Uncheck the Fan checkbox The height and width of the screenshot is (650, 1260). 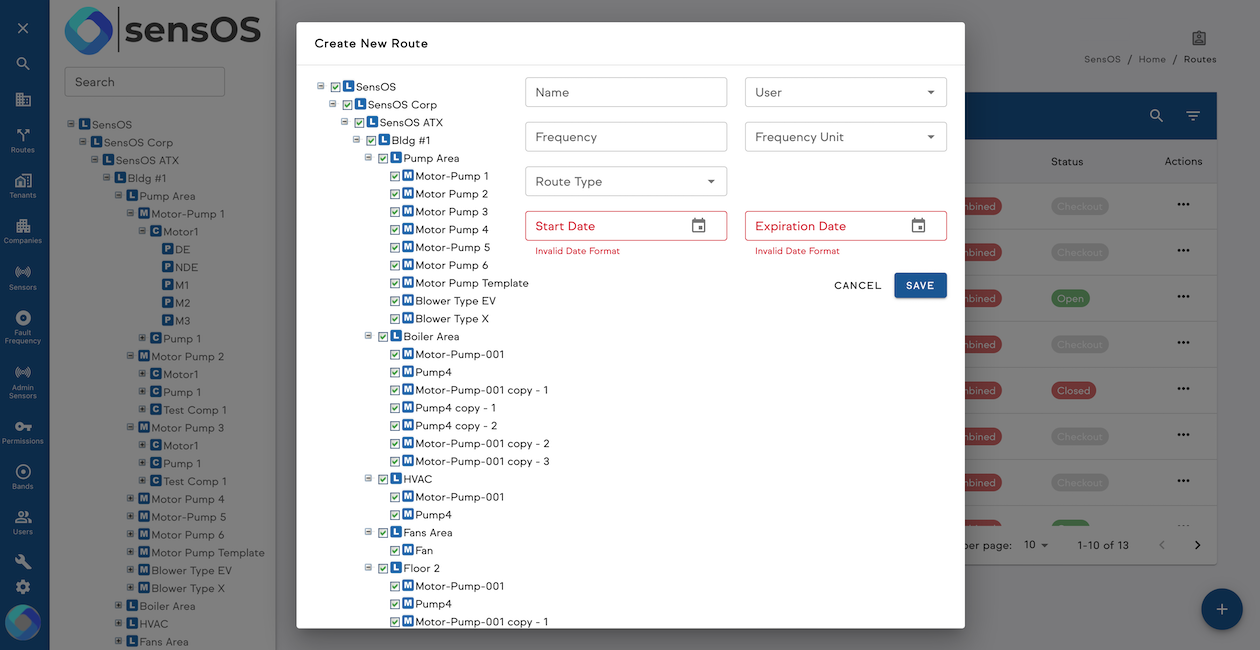[x=396, y=551]
